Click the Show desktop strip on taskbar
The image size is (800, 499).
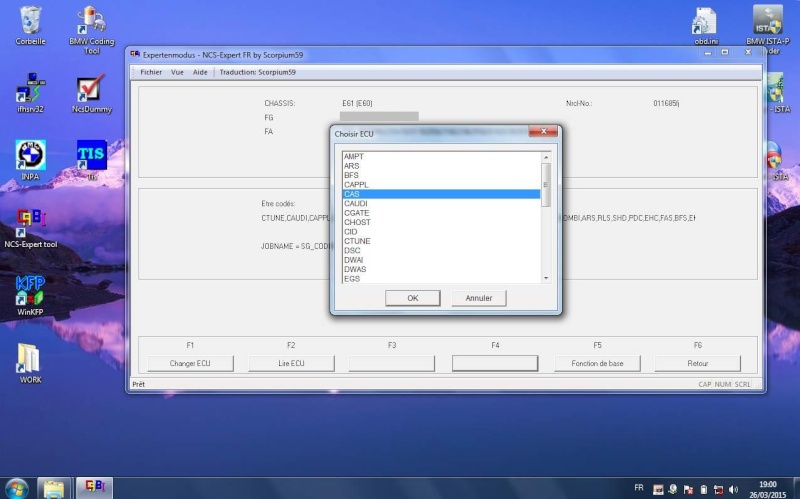click(796, 489)
